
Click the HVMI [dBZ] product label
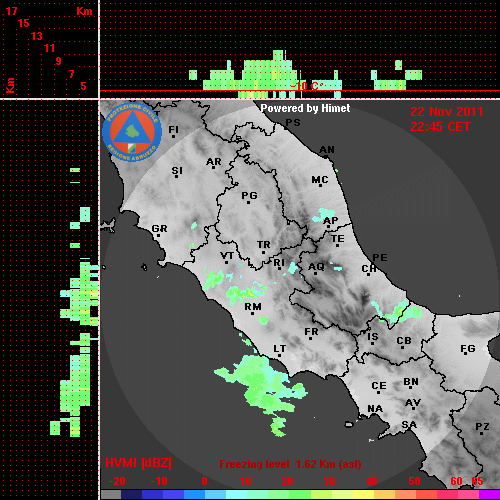pyautogui.click(x=138, y=463)
